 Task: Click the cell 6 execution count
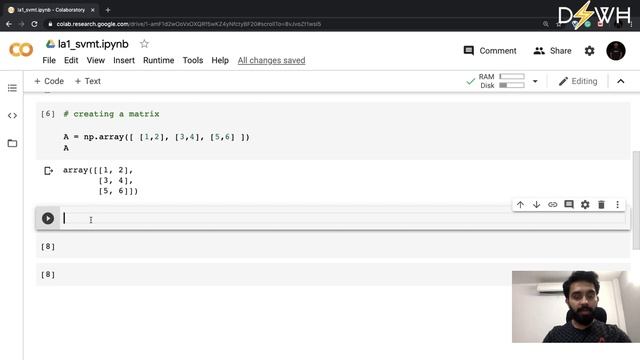(x=48, y=114)
